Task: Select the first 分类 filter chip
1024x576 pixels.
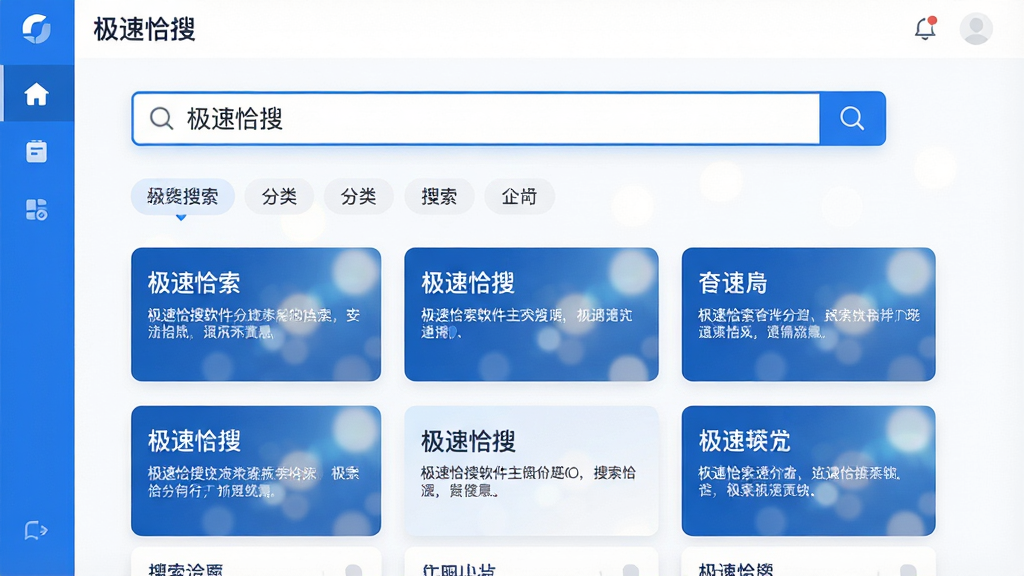Action: tap(280, 197)
